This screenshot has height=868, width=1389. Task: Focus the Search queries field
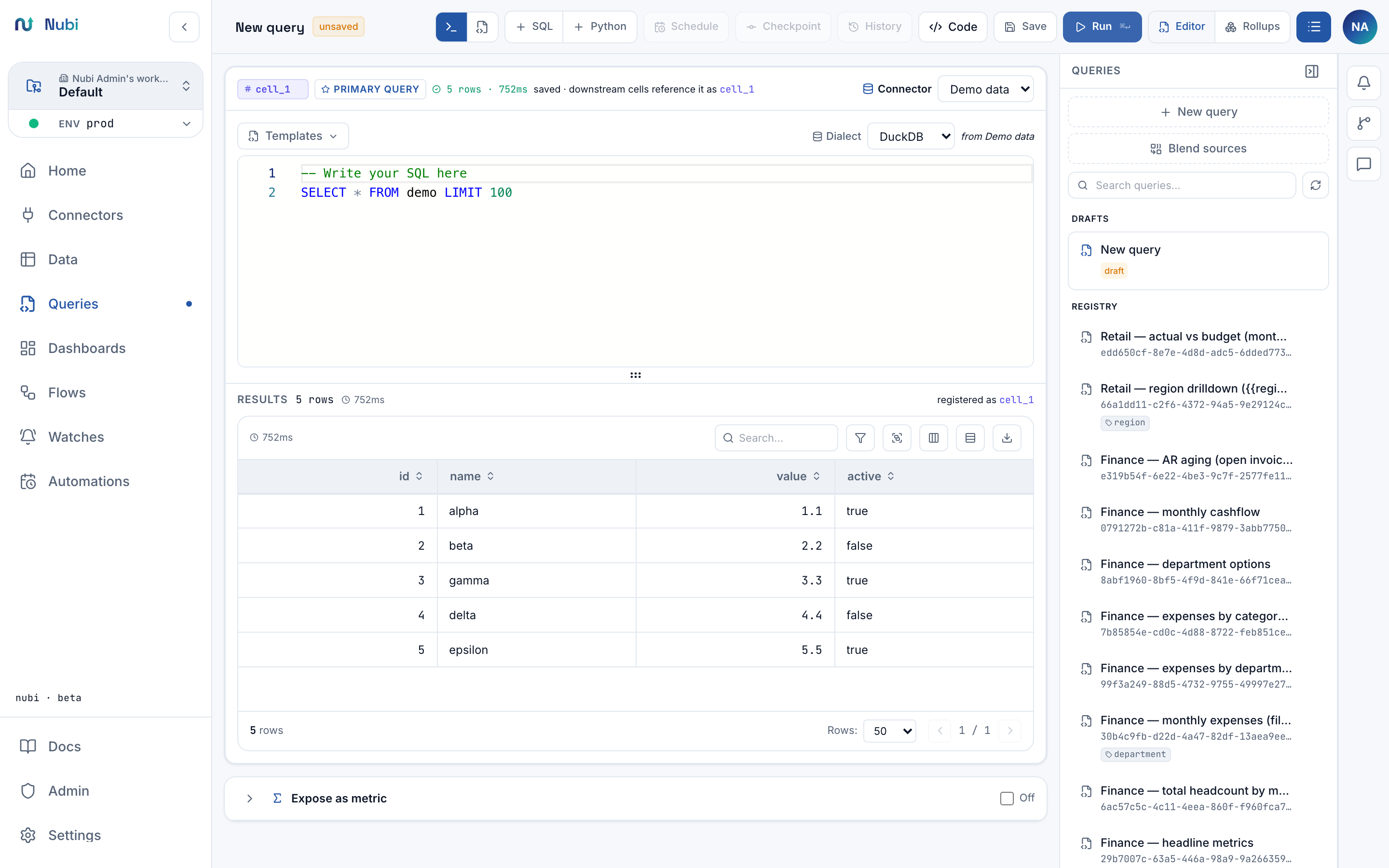pyautogui.click(x=1182, y=186)
